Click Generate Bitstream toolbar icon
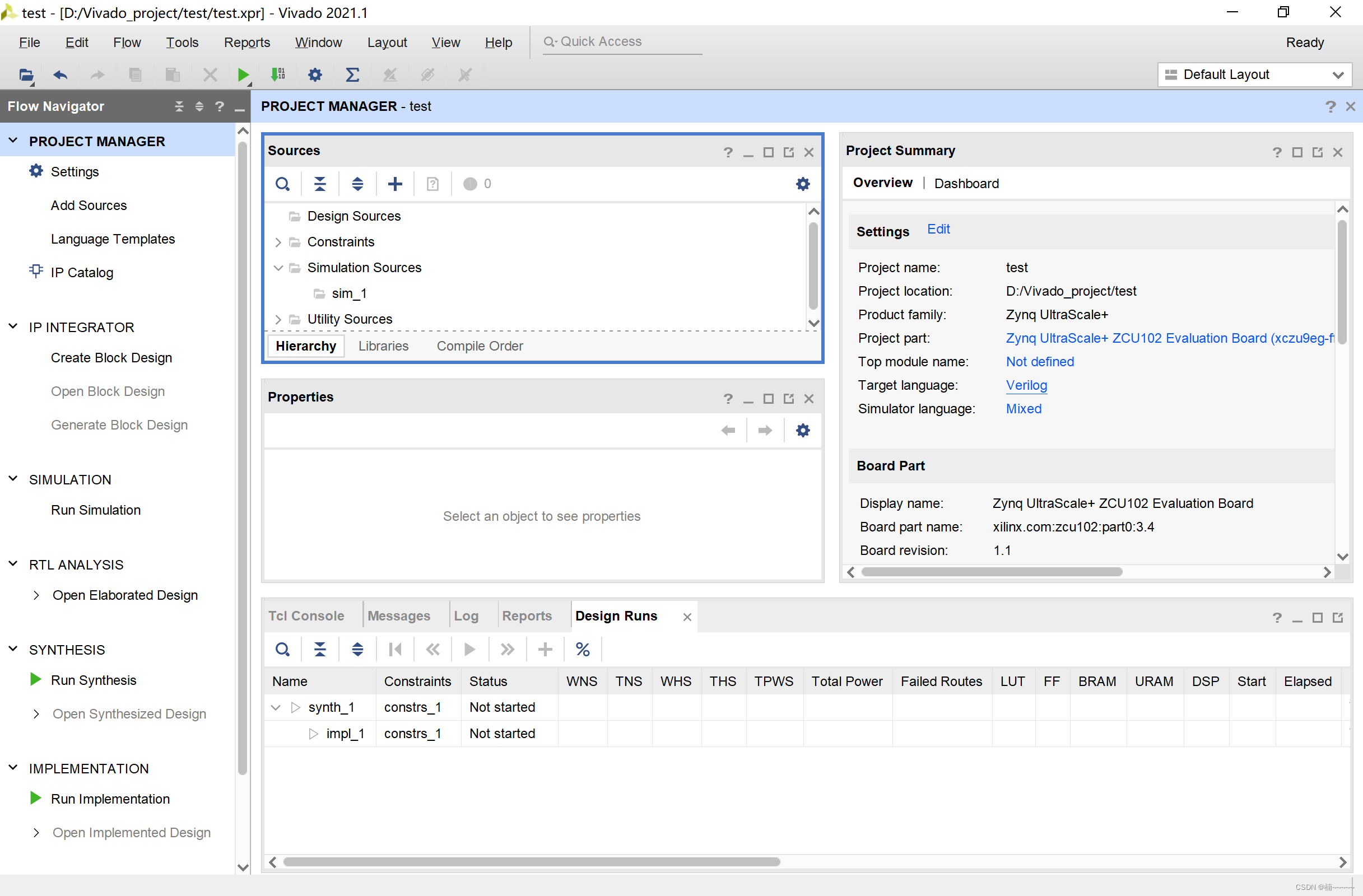 point(278,75)
